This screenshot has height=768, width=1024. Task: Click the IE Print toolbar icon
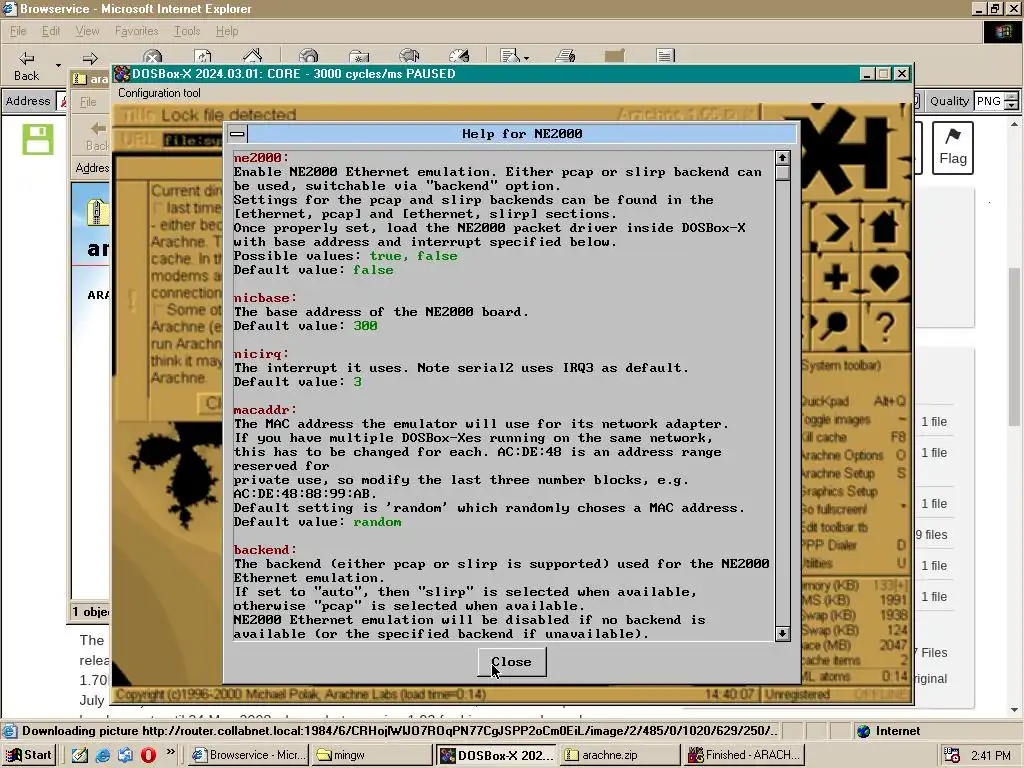[565, 57]
